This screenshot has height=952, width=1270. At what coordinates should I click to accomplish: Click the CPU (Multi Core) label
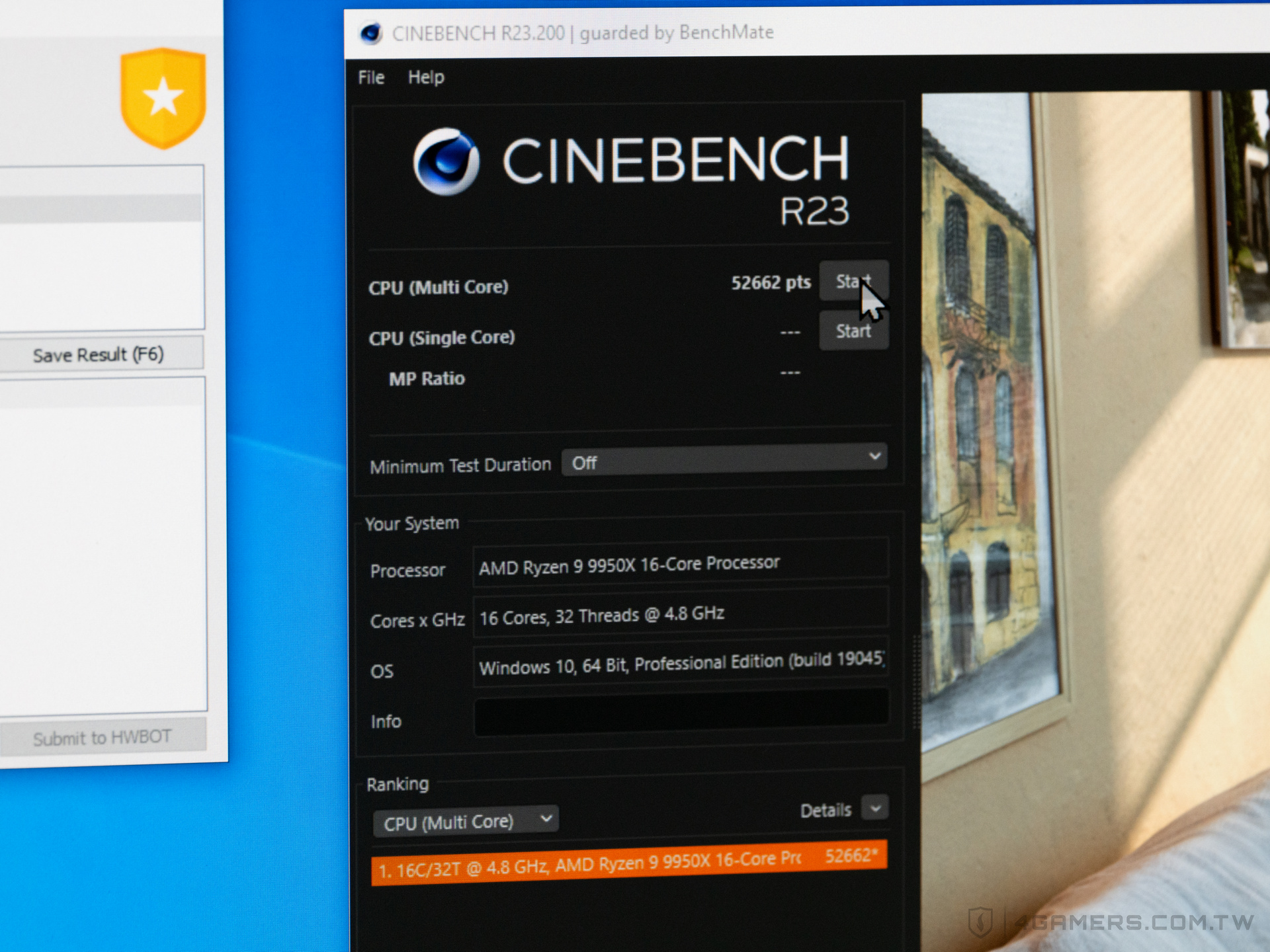point(439,288)
